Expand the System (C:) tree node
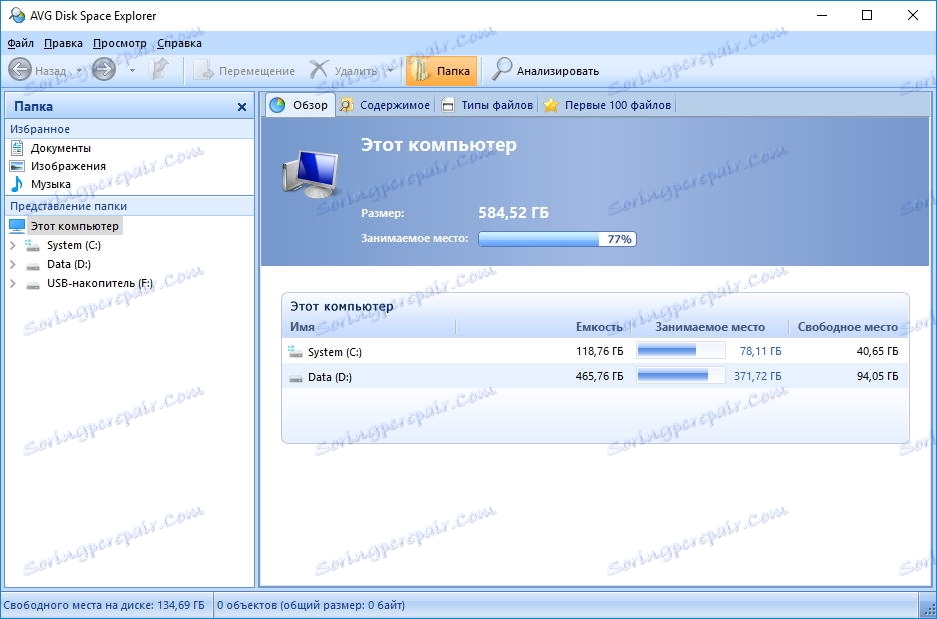Viewport: 937px width, 619px height. [x=13, y=245]
